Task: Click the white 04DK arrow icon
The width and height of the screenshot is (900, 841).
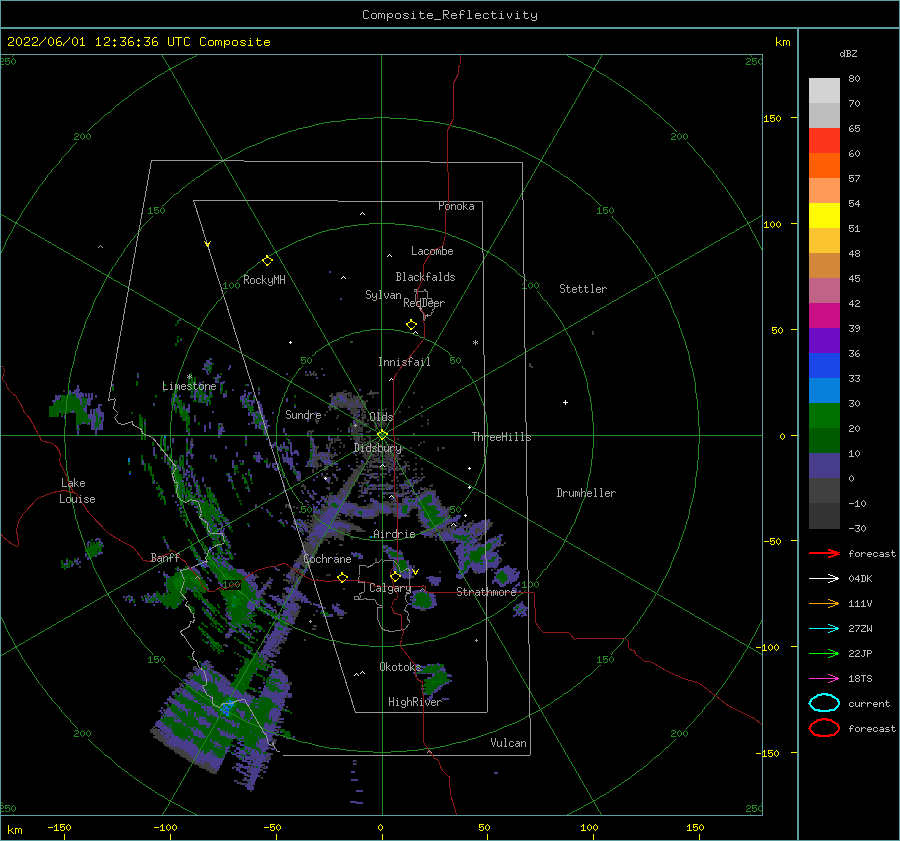Action: tap(824, 578)
